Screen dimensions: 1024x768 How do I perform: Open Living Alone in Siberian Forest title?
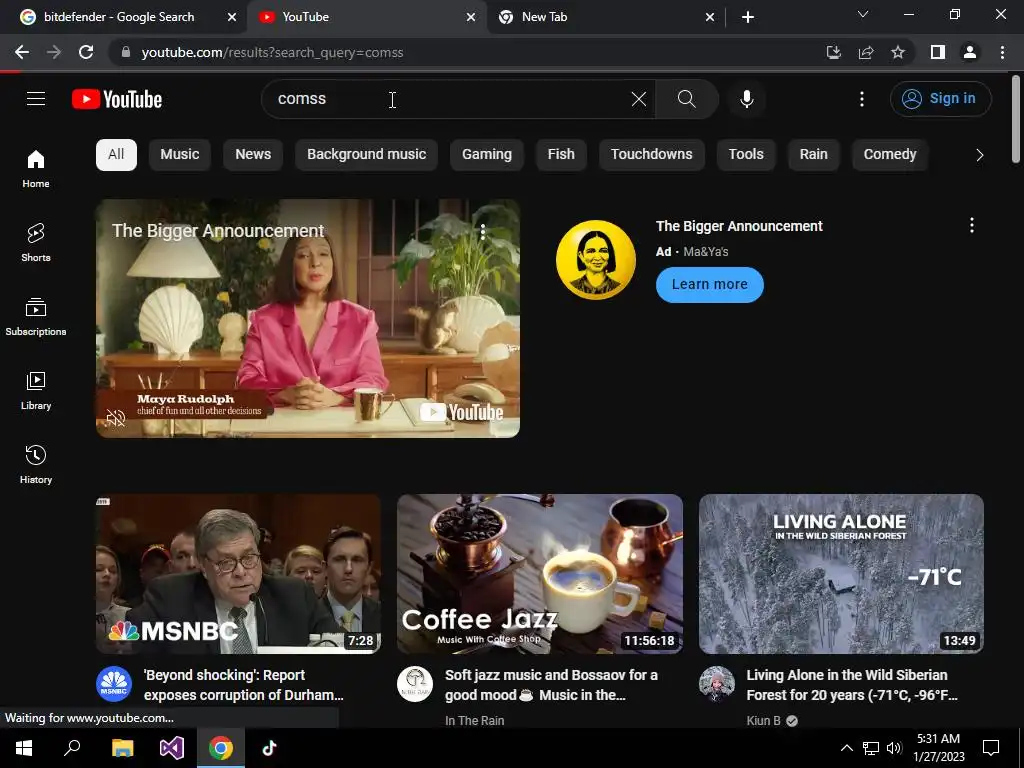tap(852, 685)
